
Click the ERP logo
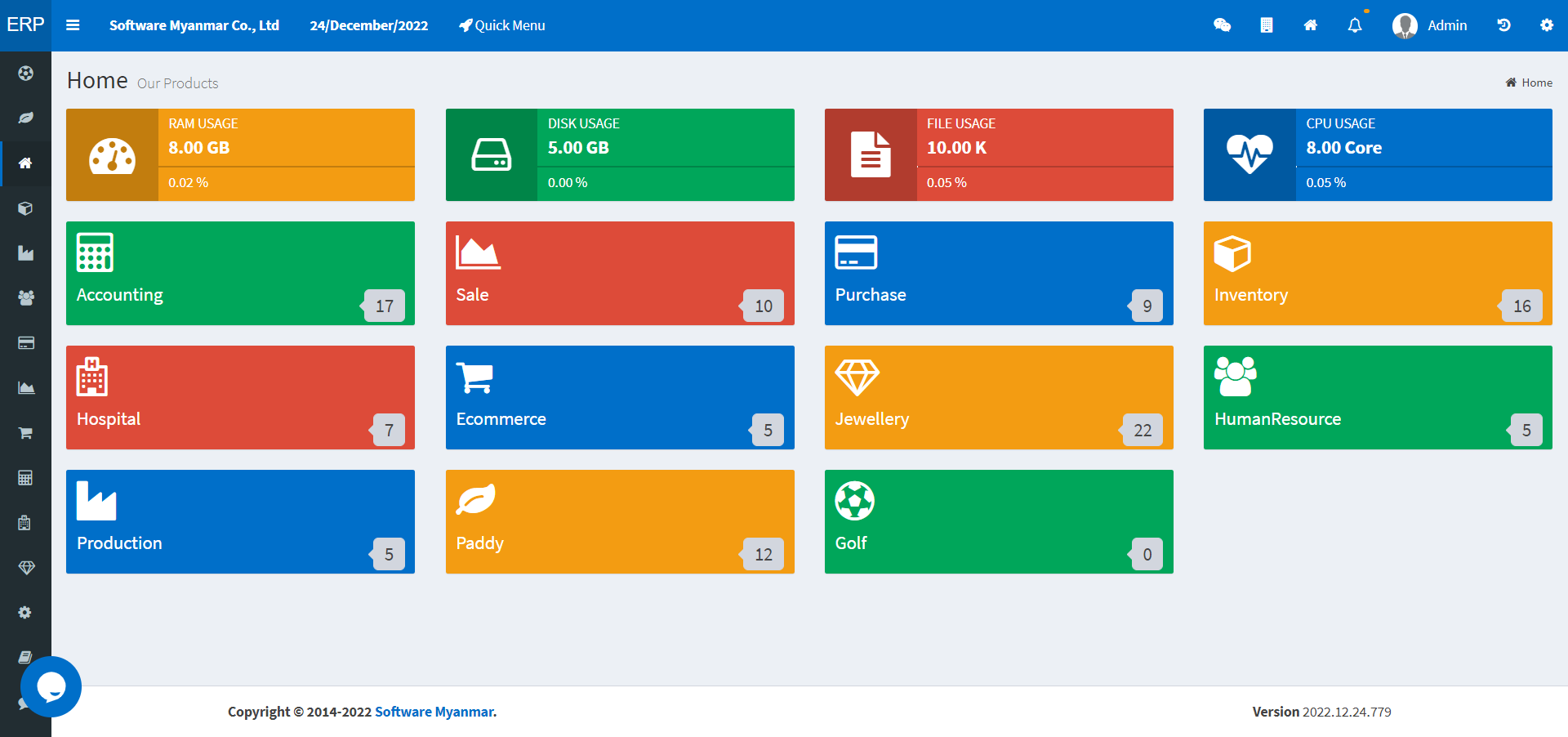coord(25,25)
